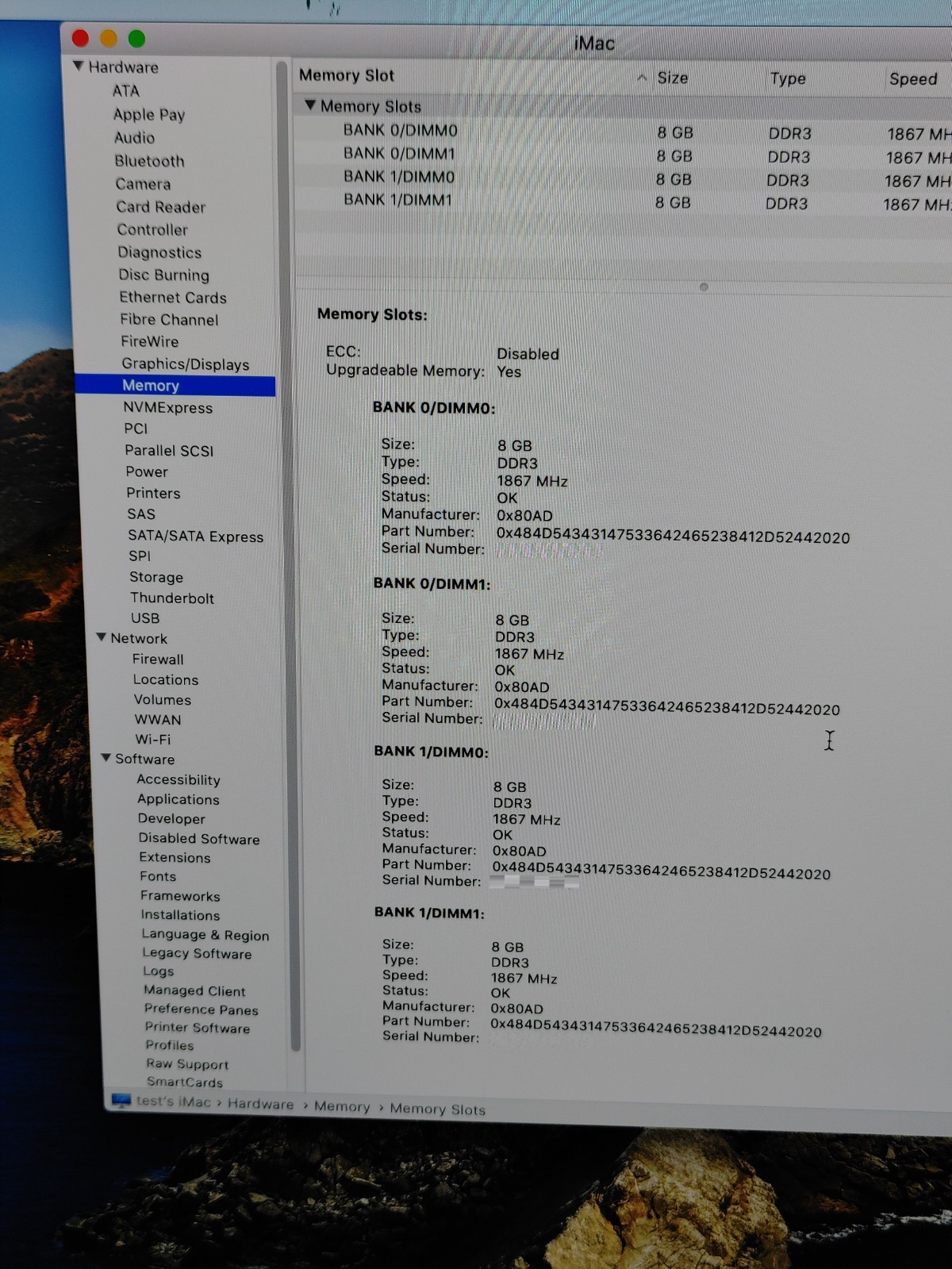Viewport: 952px width, 1269px height.
Task: Sort by Memory Slot column header
Action: click(x=347, y=75)
